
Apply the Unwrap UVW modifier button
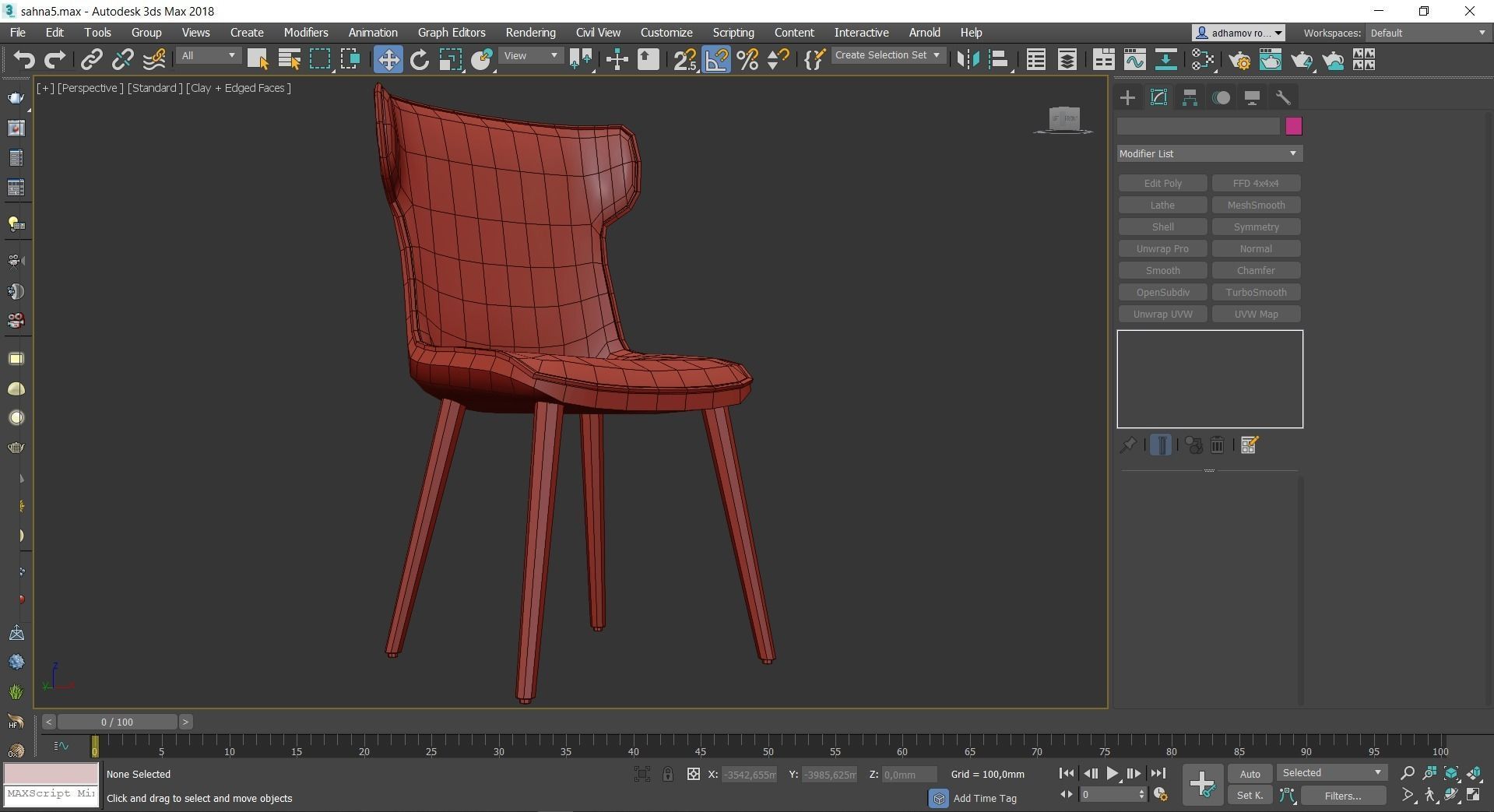1162,314
